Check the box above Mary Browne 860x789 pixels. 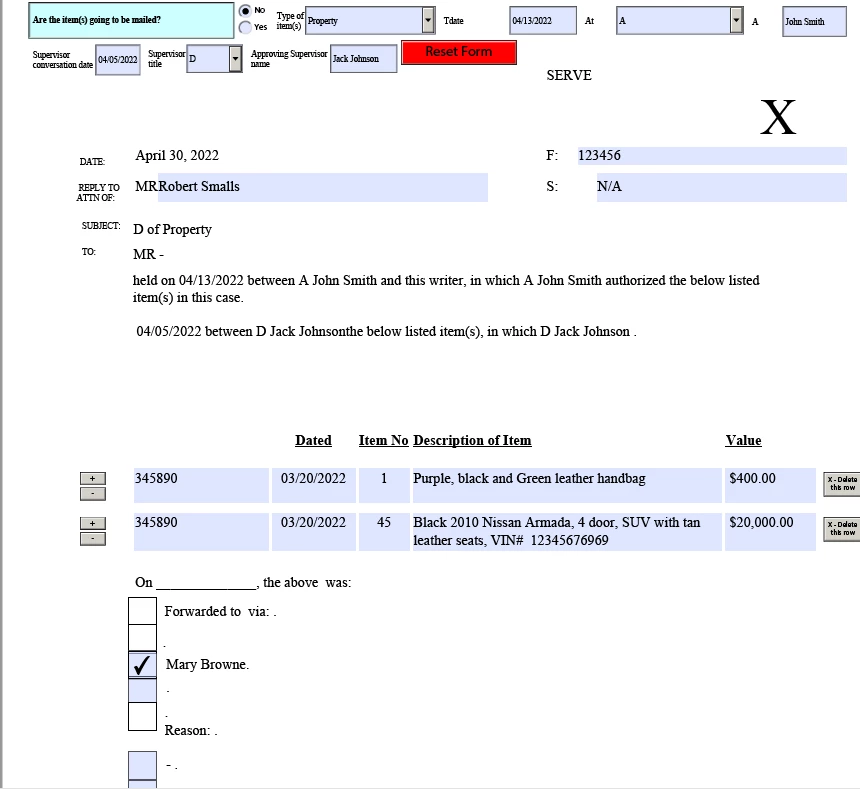point(143,638)
